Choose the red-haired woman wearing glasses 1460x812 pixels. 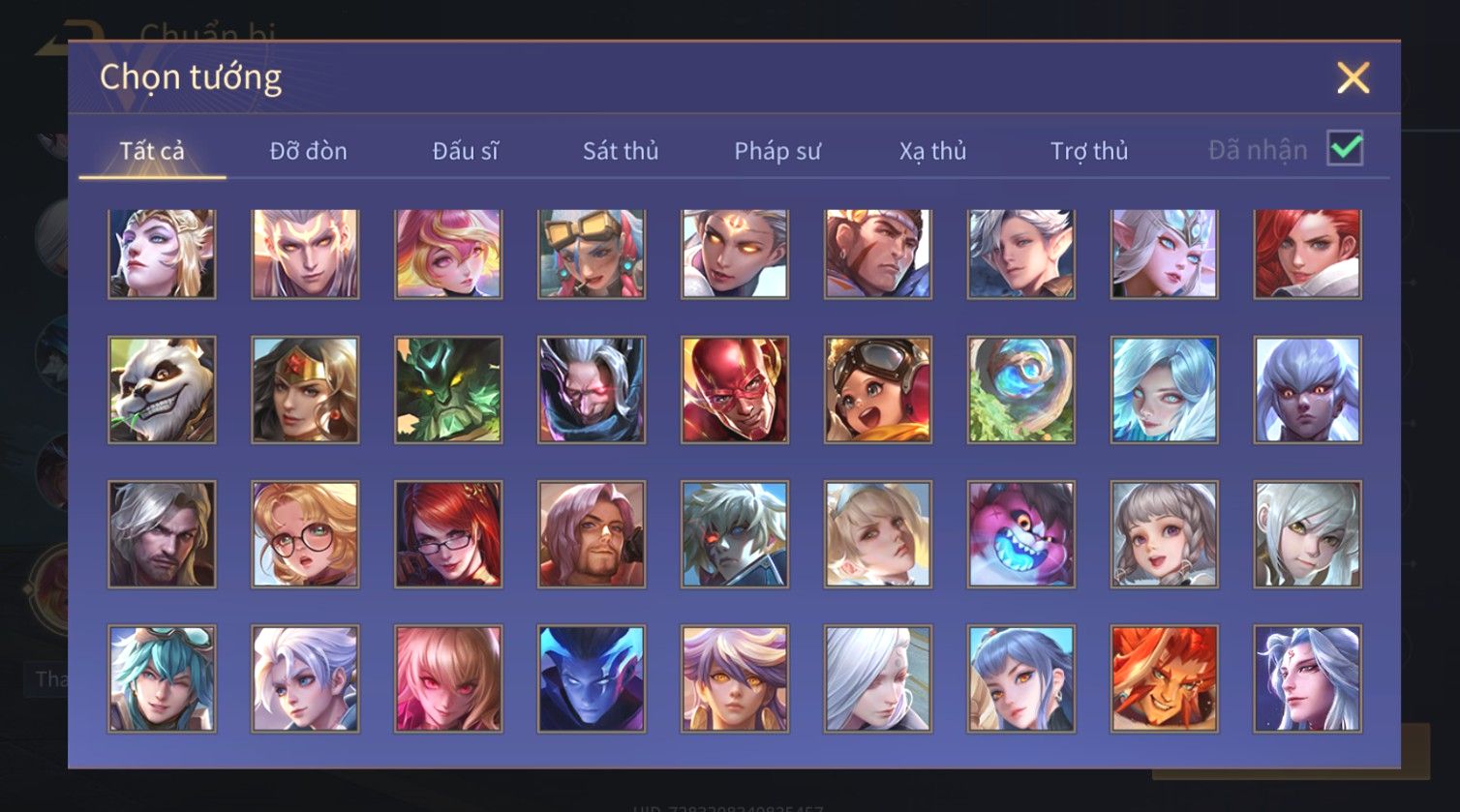click(448, 534)
